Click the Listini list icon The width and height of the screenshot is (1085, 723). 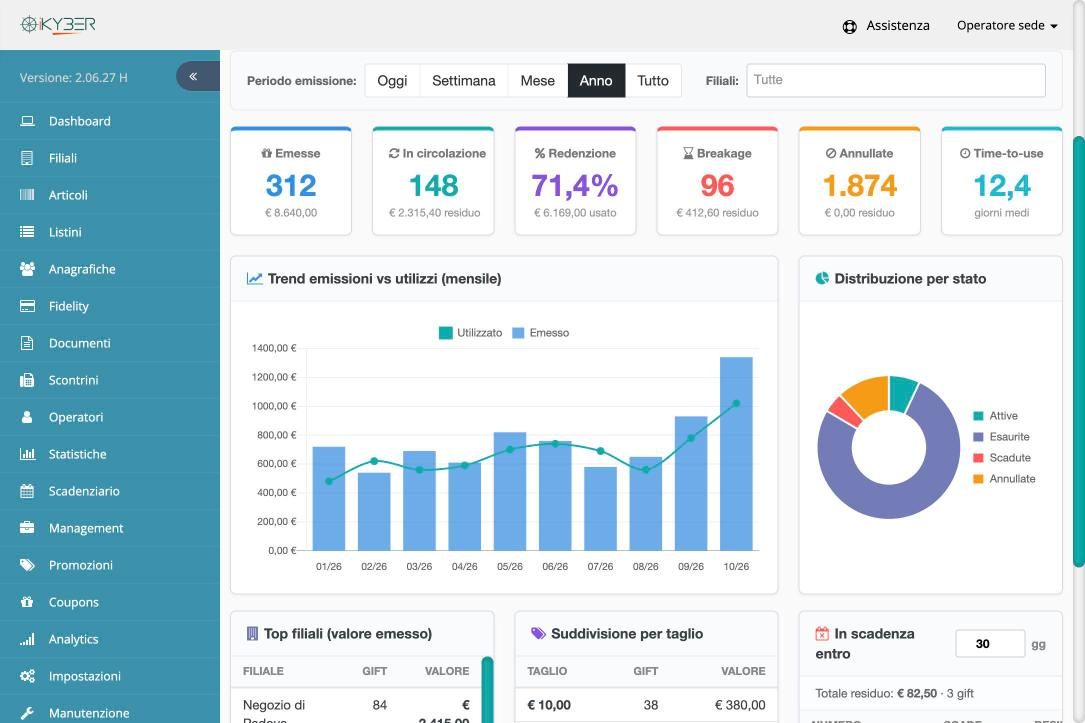[x=27, y=232]
